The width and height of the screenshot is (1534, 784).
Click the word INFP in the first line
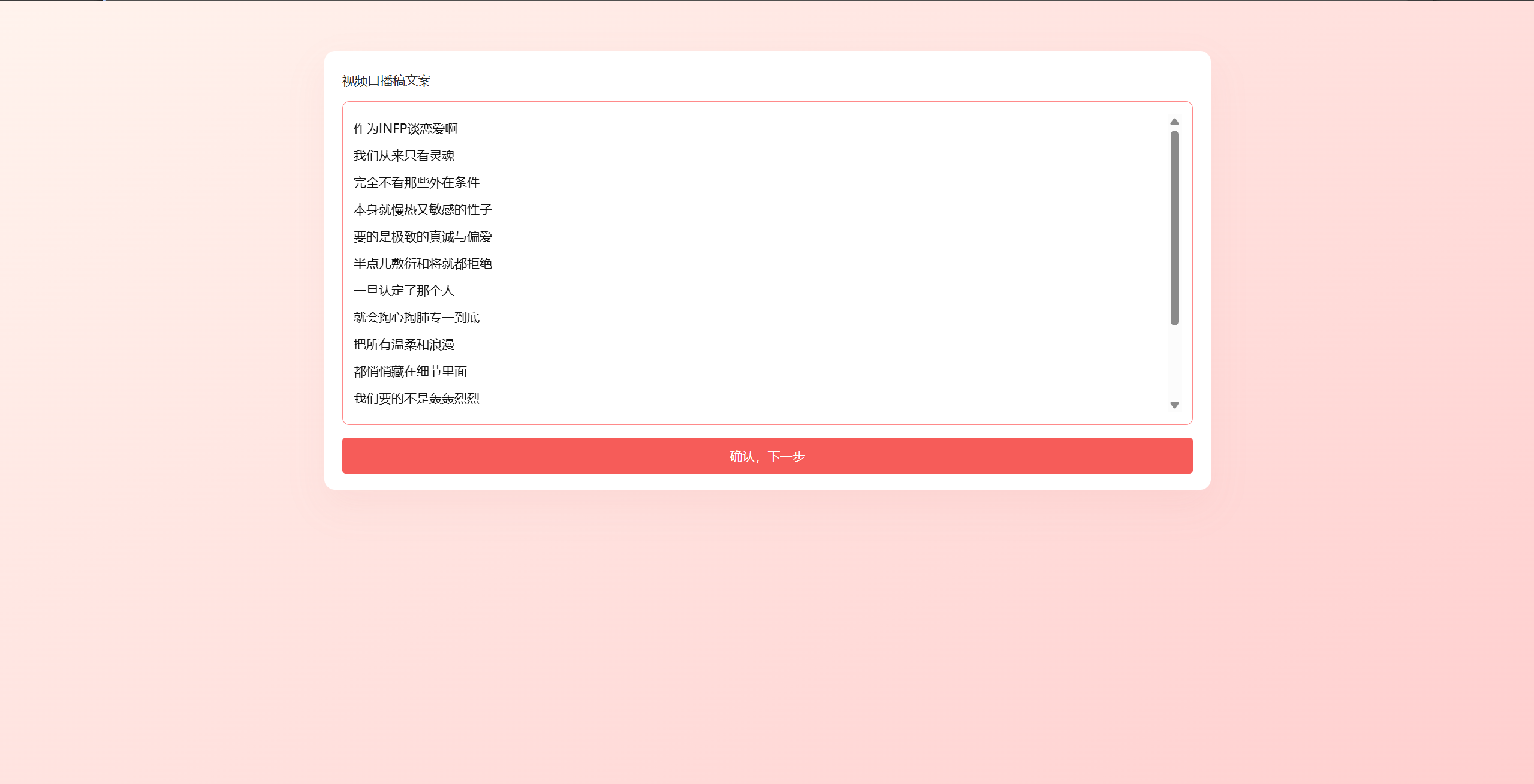(x=393, y=129)
